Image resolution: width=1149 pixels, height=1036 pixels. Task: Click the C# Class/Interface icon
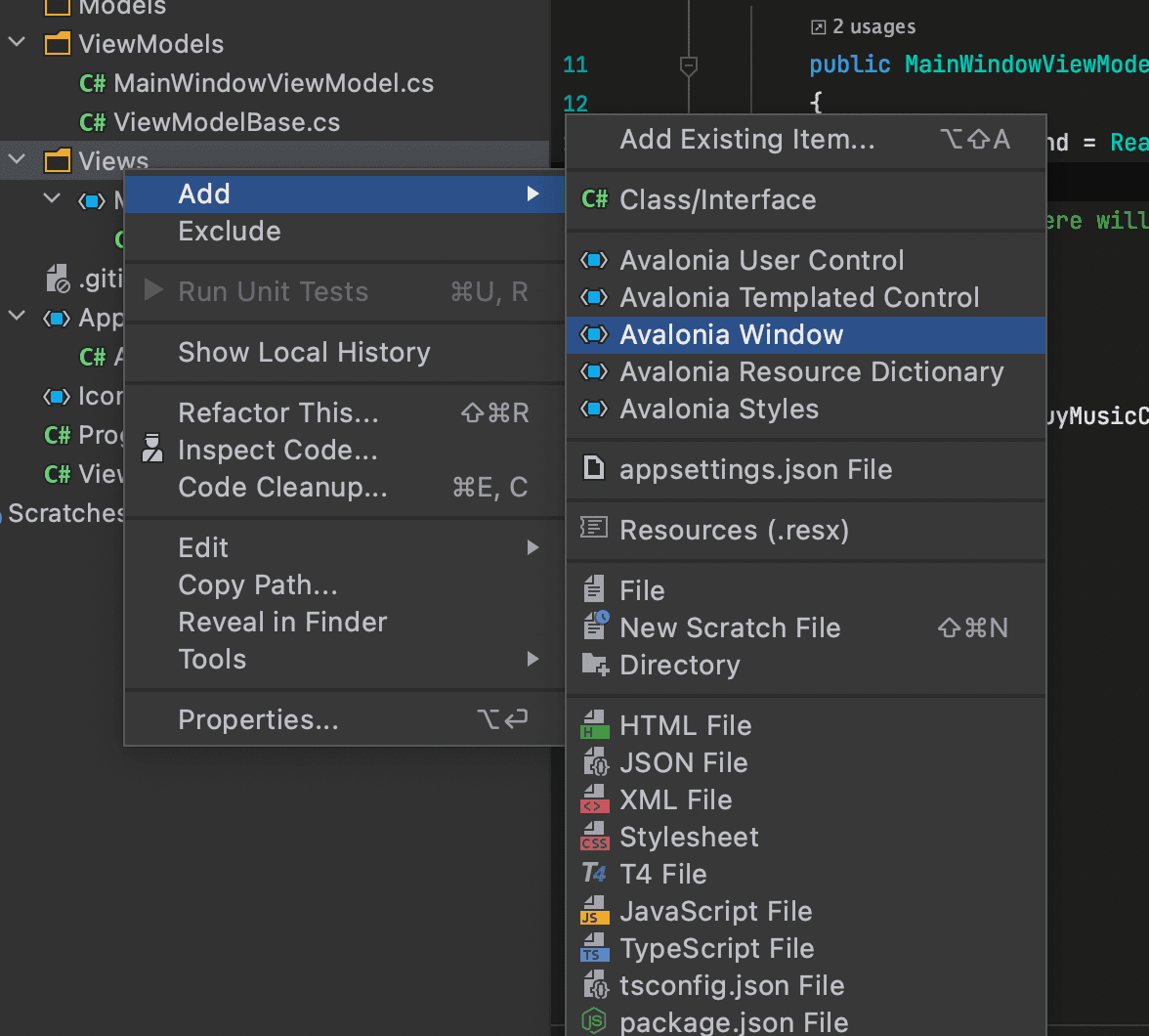tap(594, 200)
